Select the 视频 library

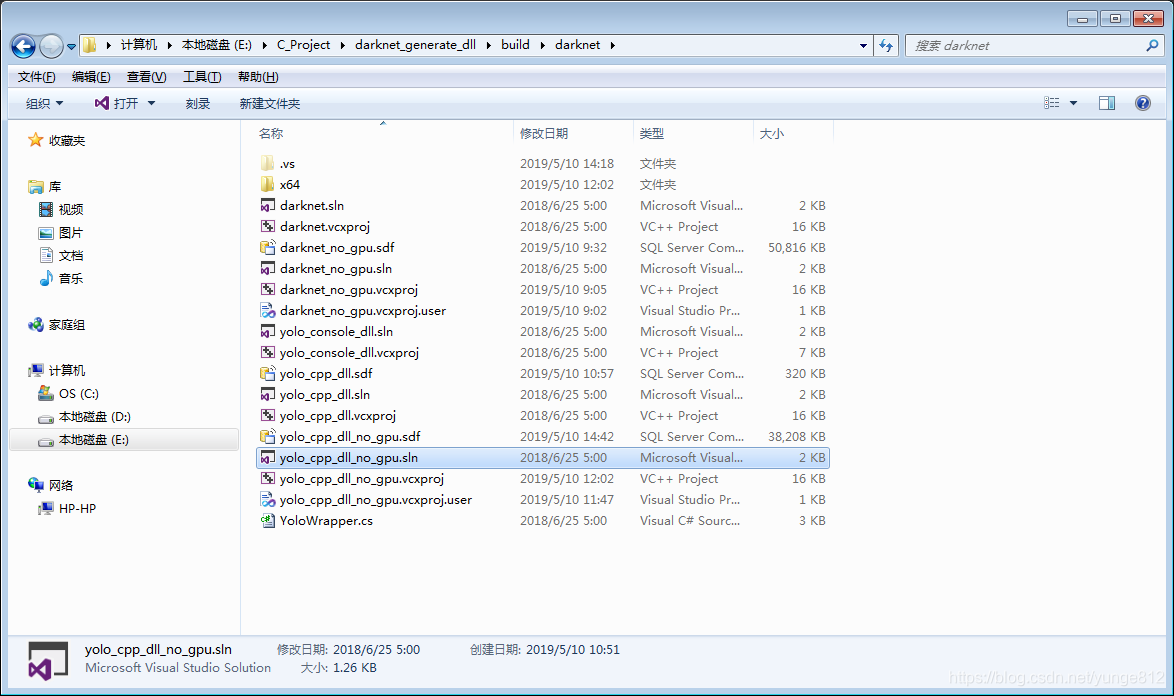pyautogui.click(x=70, y=210)
